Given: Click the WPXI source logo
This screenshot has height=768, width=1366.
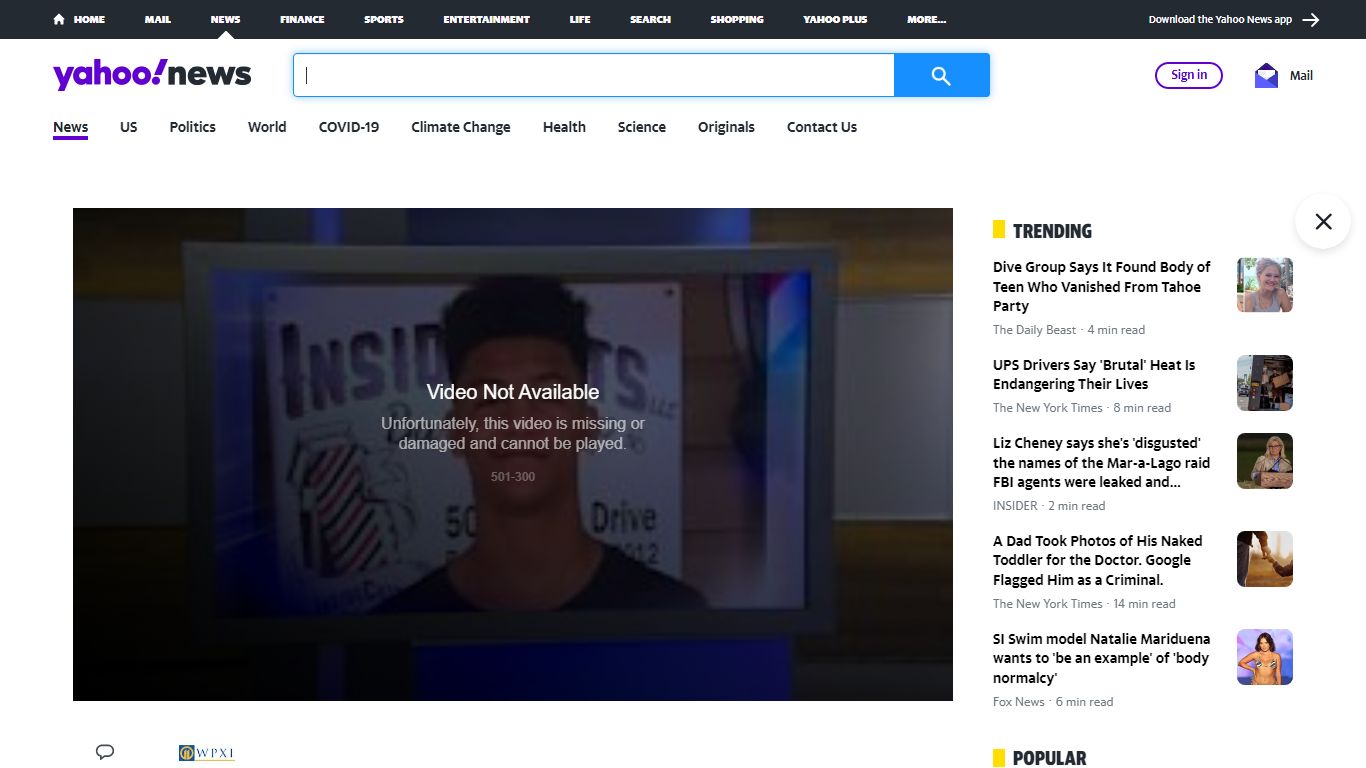Looking at the screenshot, I should pos(206,753).
